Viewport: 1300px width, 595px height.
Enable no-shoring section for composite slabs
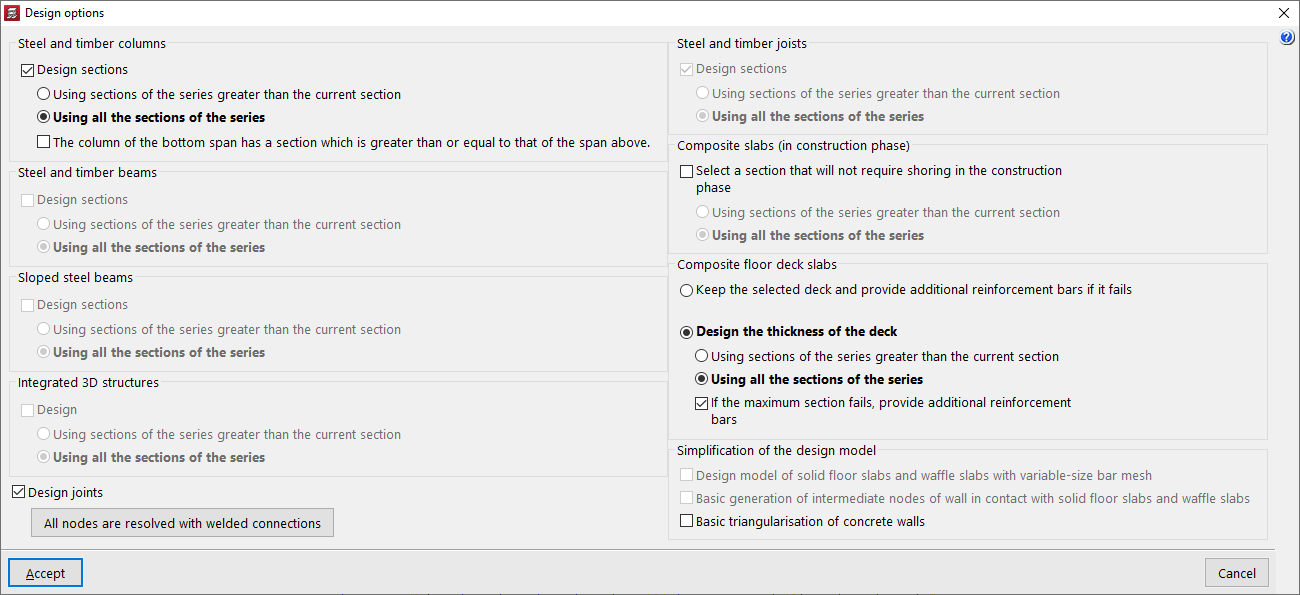pyautogui.click(x=687, y=171)
